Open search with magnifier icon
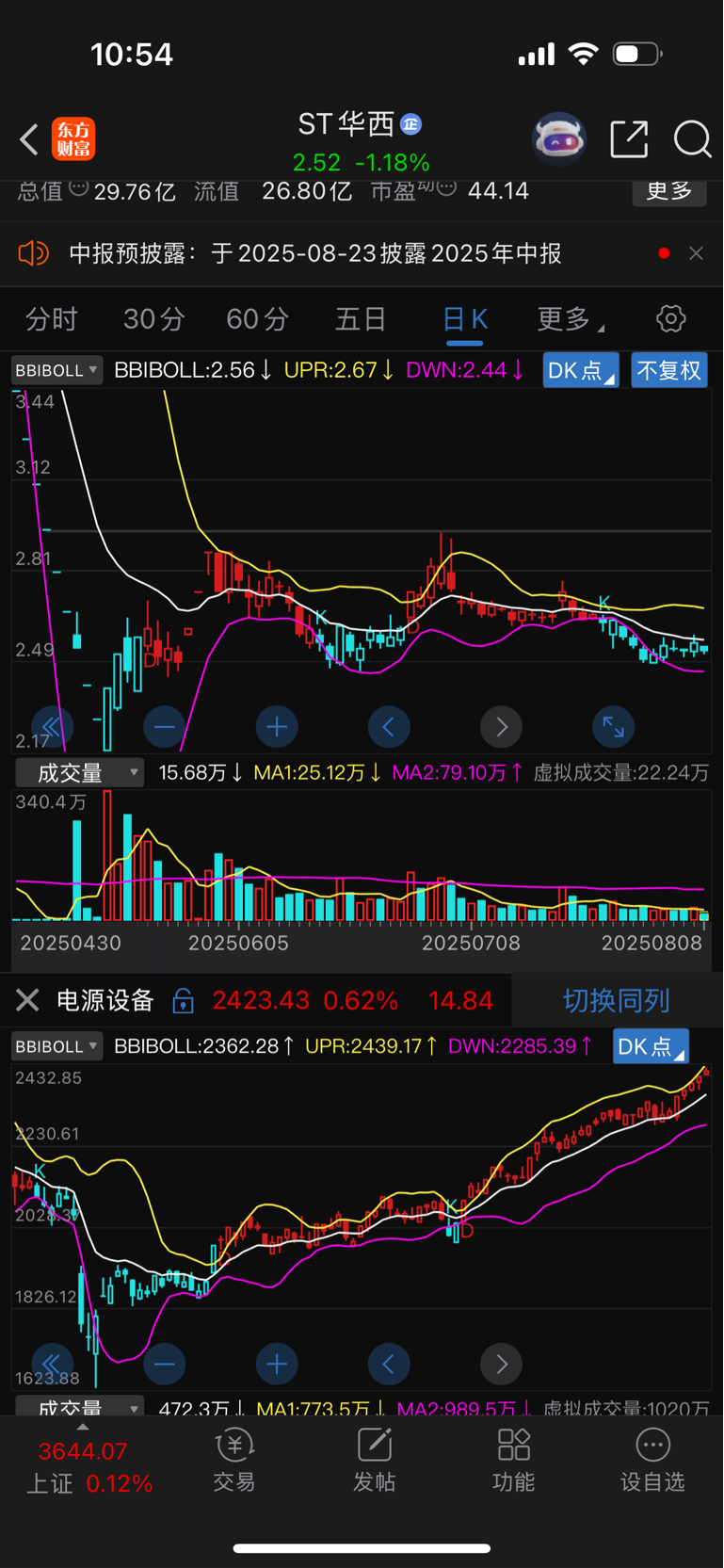 point(692,139)
